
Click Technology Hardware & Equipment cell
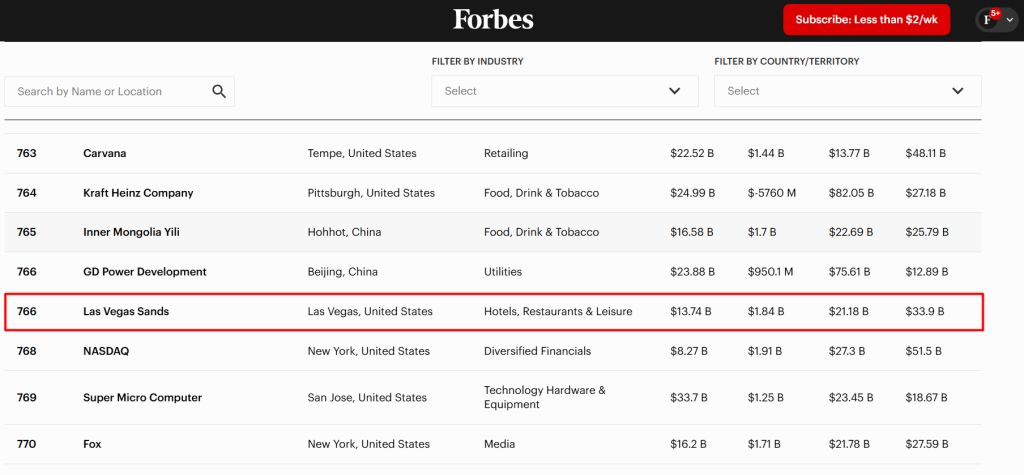(x=545, y=397)
